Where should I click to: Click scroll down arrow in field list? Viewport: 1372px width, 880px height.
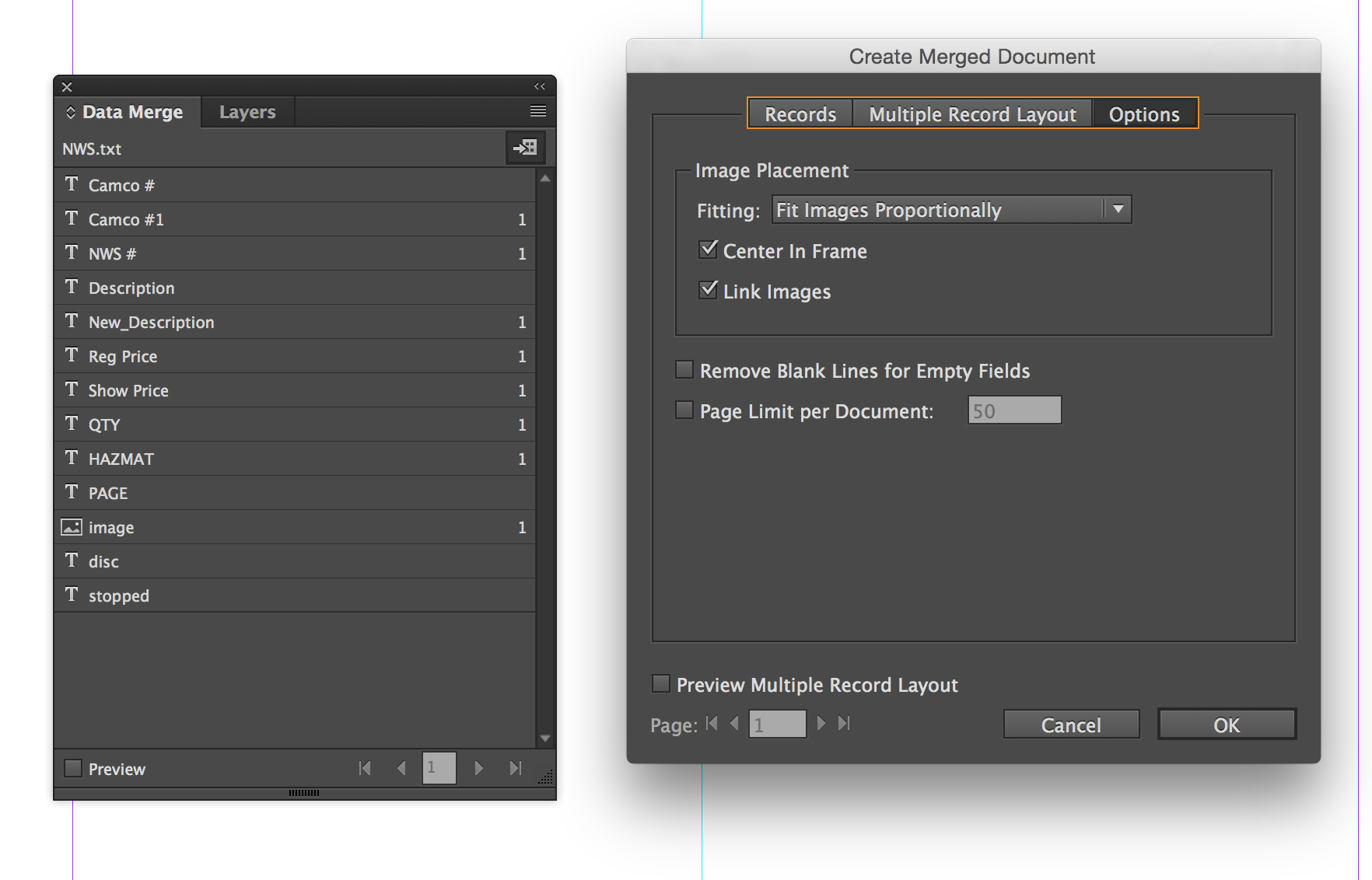(545, 738)
